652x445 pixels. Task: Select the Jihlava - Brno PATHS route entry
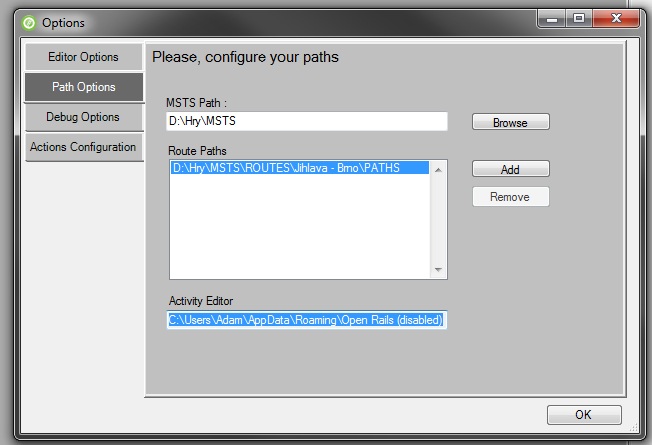(287, 168)
